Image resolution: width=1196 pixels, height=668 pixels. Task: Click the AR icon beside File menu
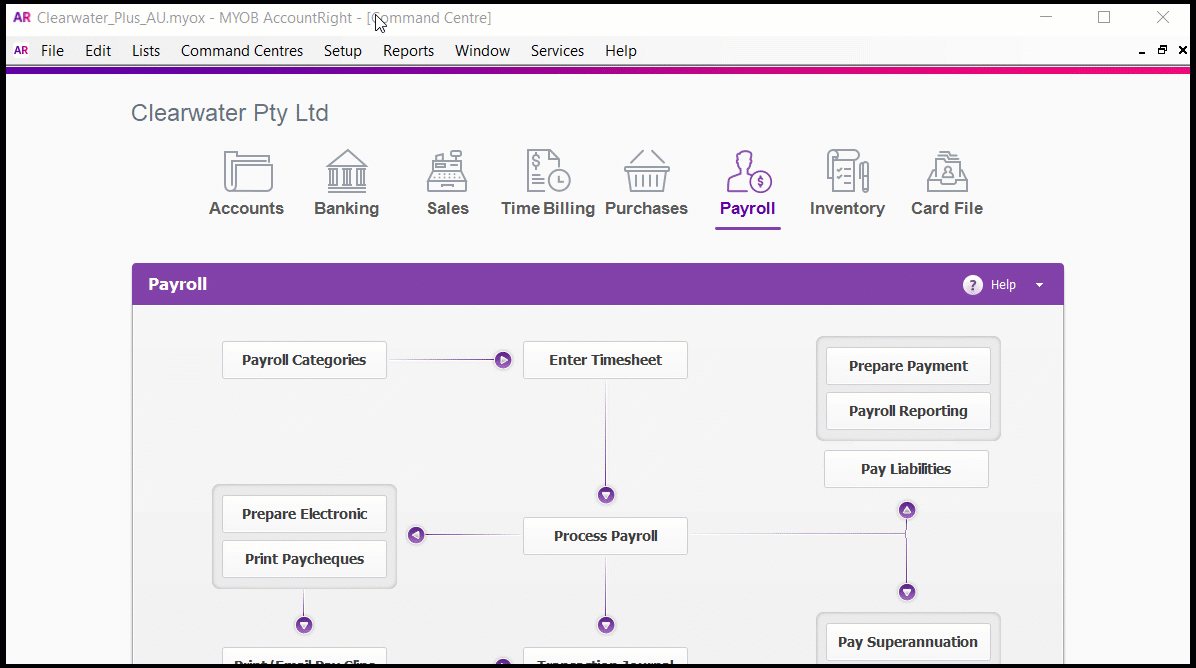21,50
